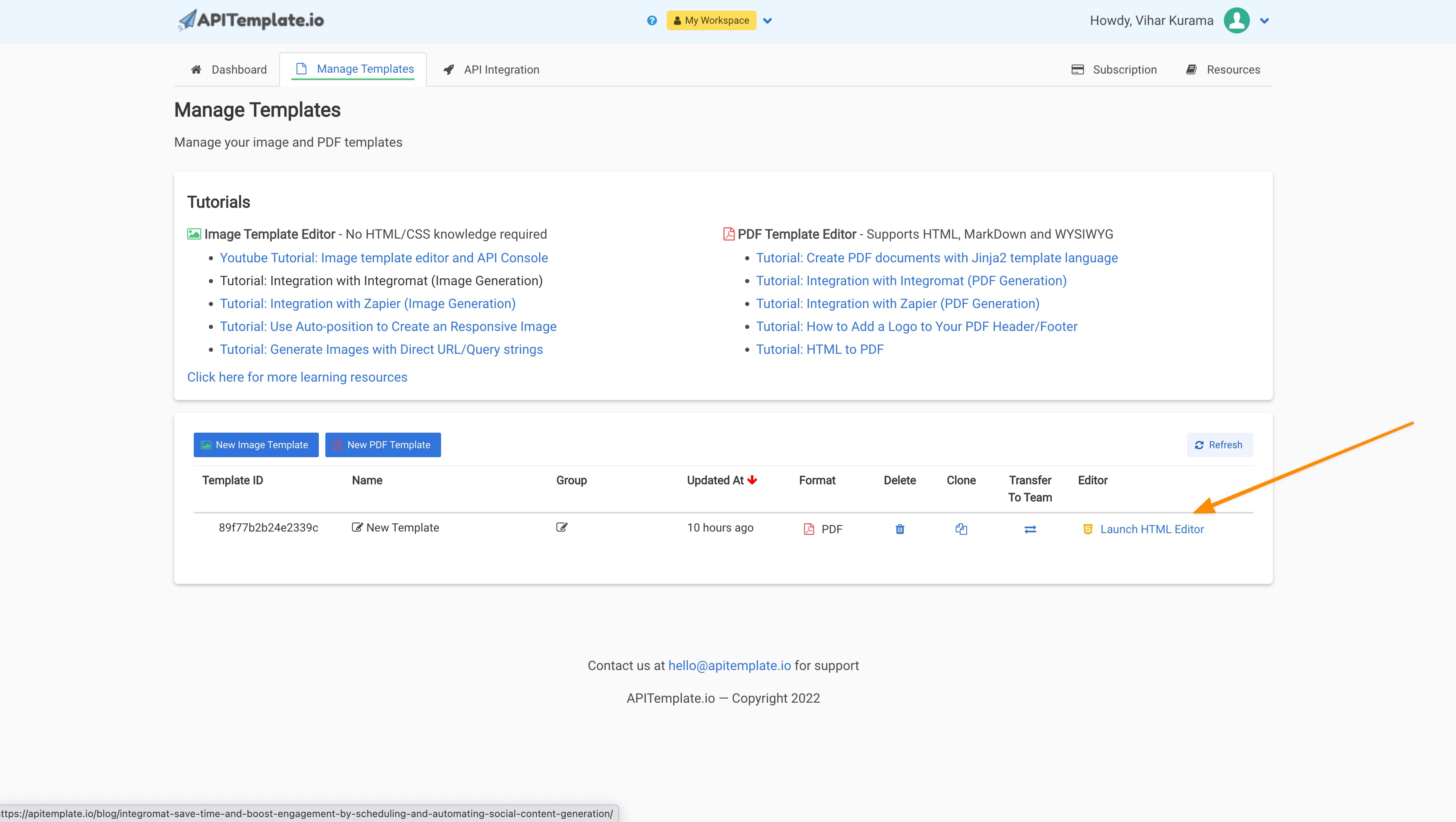This screenshot has width=1456, height=822.
Task: Click the Format column header
Action: coord(817,480)
